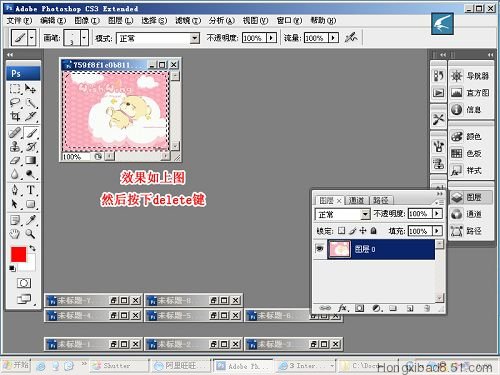
Task: Select the Crop tool
Action: point(15,116)
